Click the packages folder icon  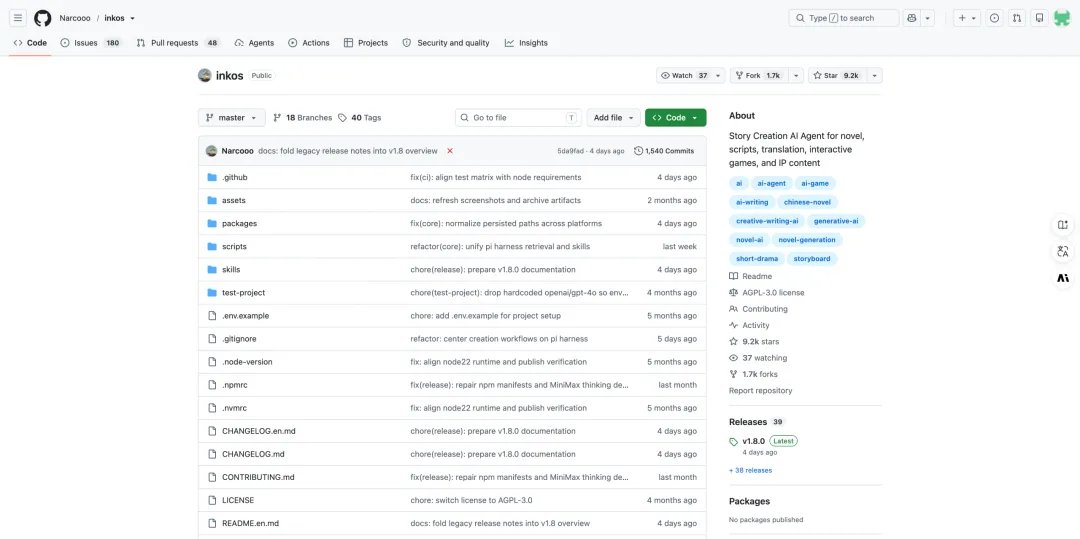click(x=212, y=224)
